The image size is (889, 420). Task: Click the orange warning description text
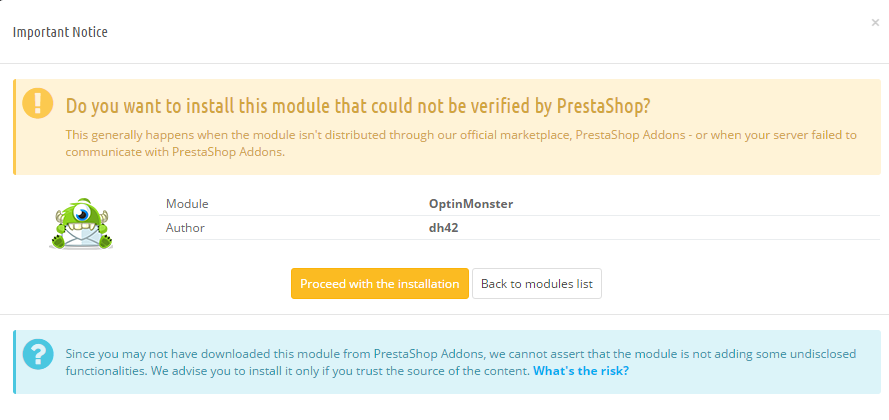(461, 144)
